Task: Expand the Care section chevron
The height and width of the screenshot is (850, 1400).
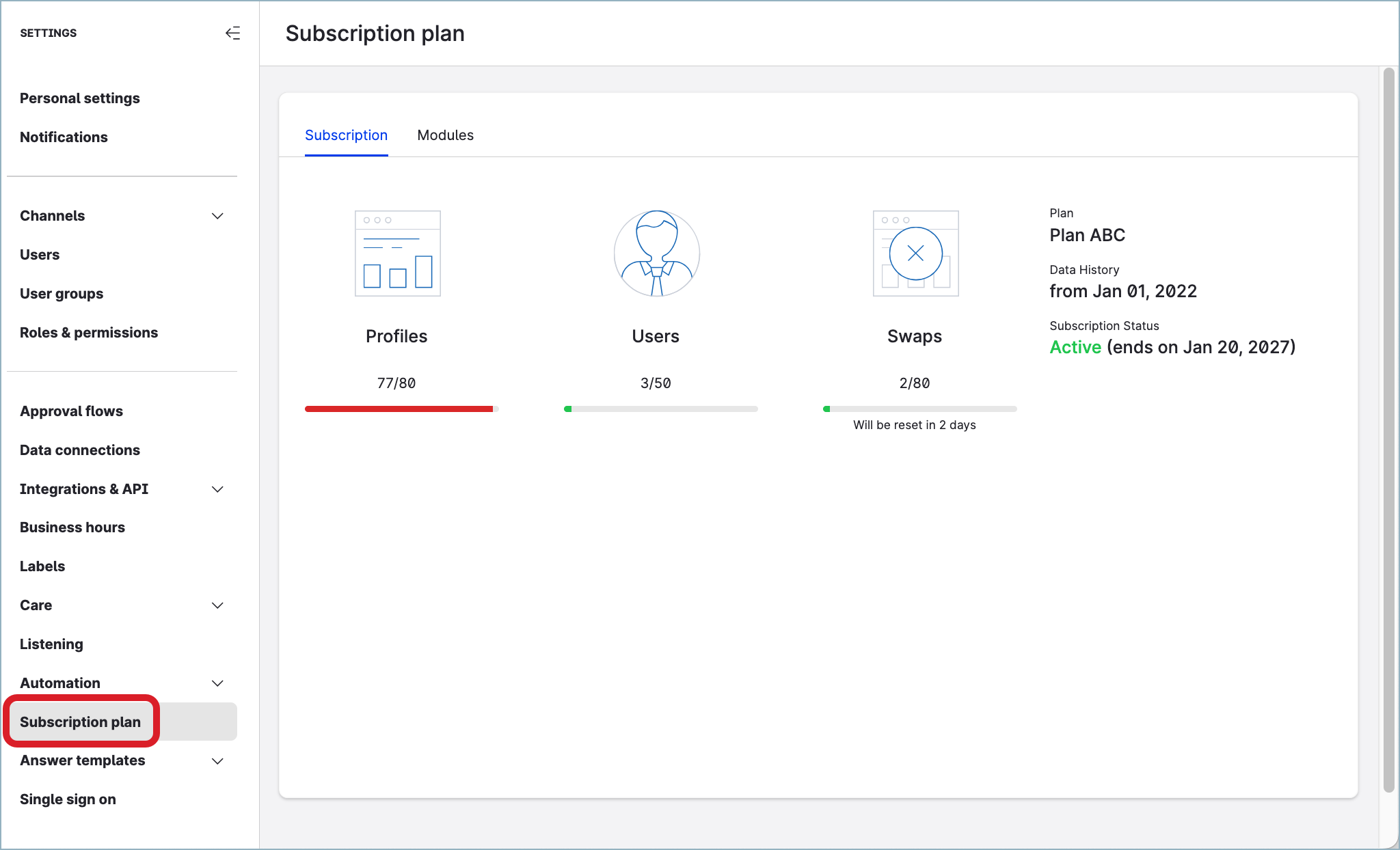Action: point(217,605)
